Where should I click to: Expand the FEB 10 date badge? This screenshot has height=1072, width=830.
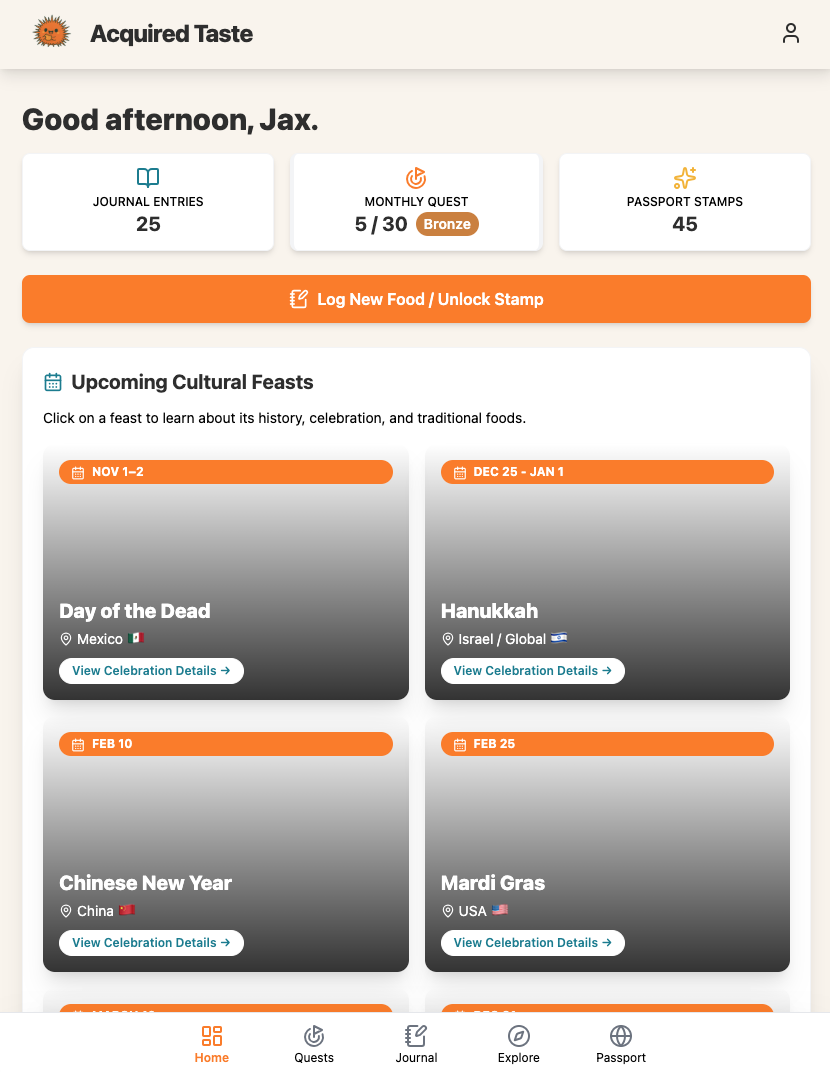[225, 743]
